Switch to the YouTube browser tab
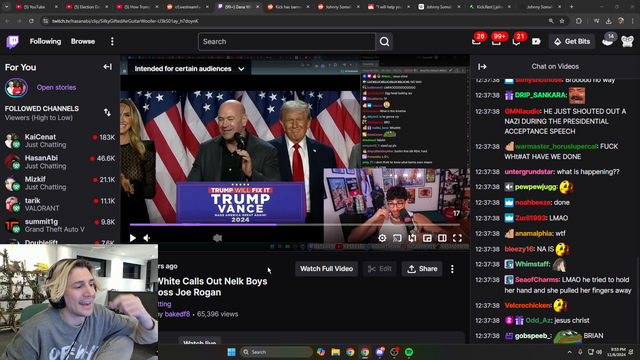Image resolution: width=640 pixels, height=360 pixels. point(36,7)
